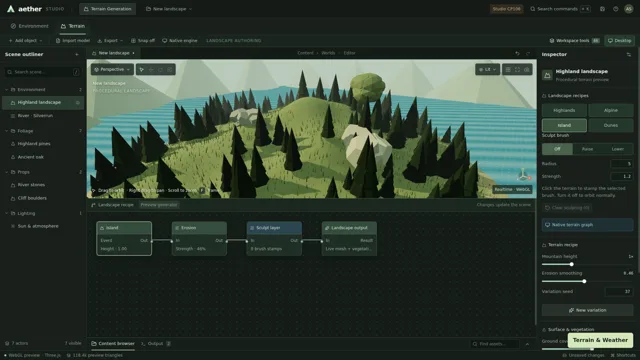The height and width of the screenshot is (360, 640).
Task: Click the sculpt brush Radius value field
Action: [621, 164]
